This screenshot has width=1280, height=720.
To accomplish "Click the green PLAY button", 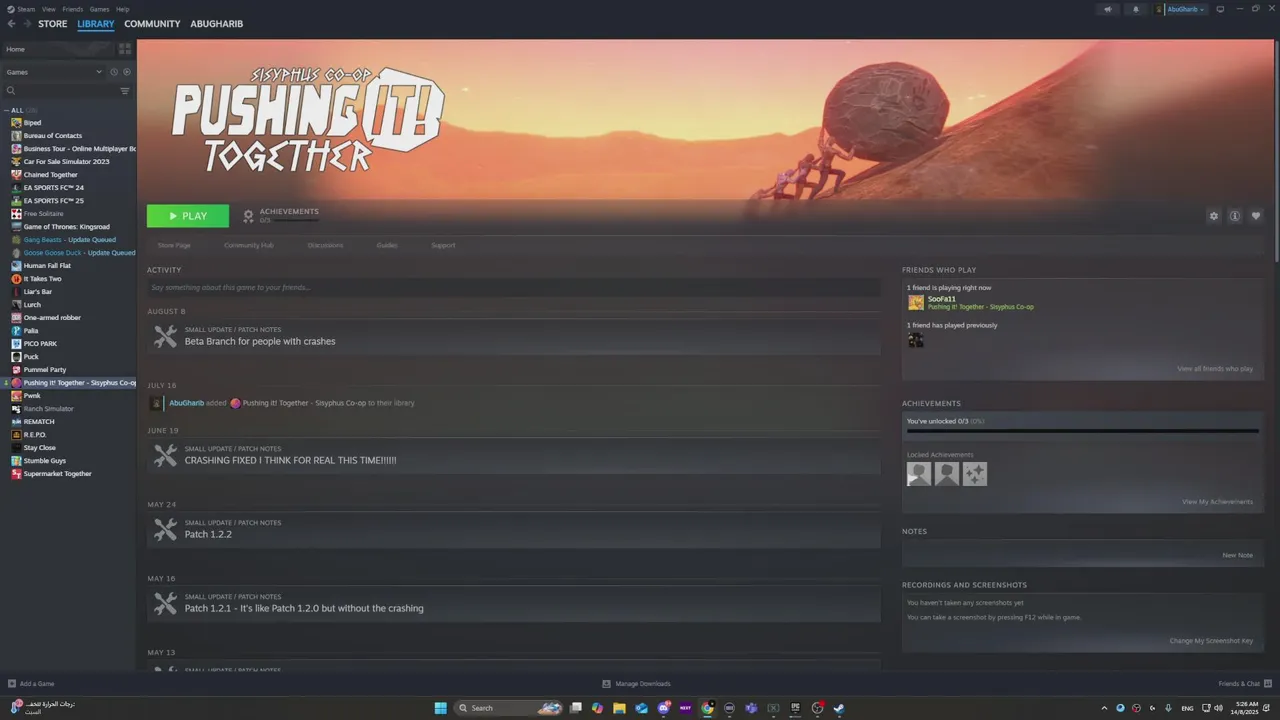I will (187, 216).
